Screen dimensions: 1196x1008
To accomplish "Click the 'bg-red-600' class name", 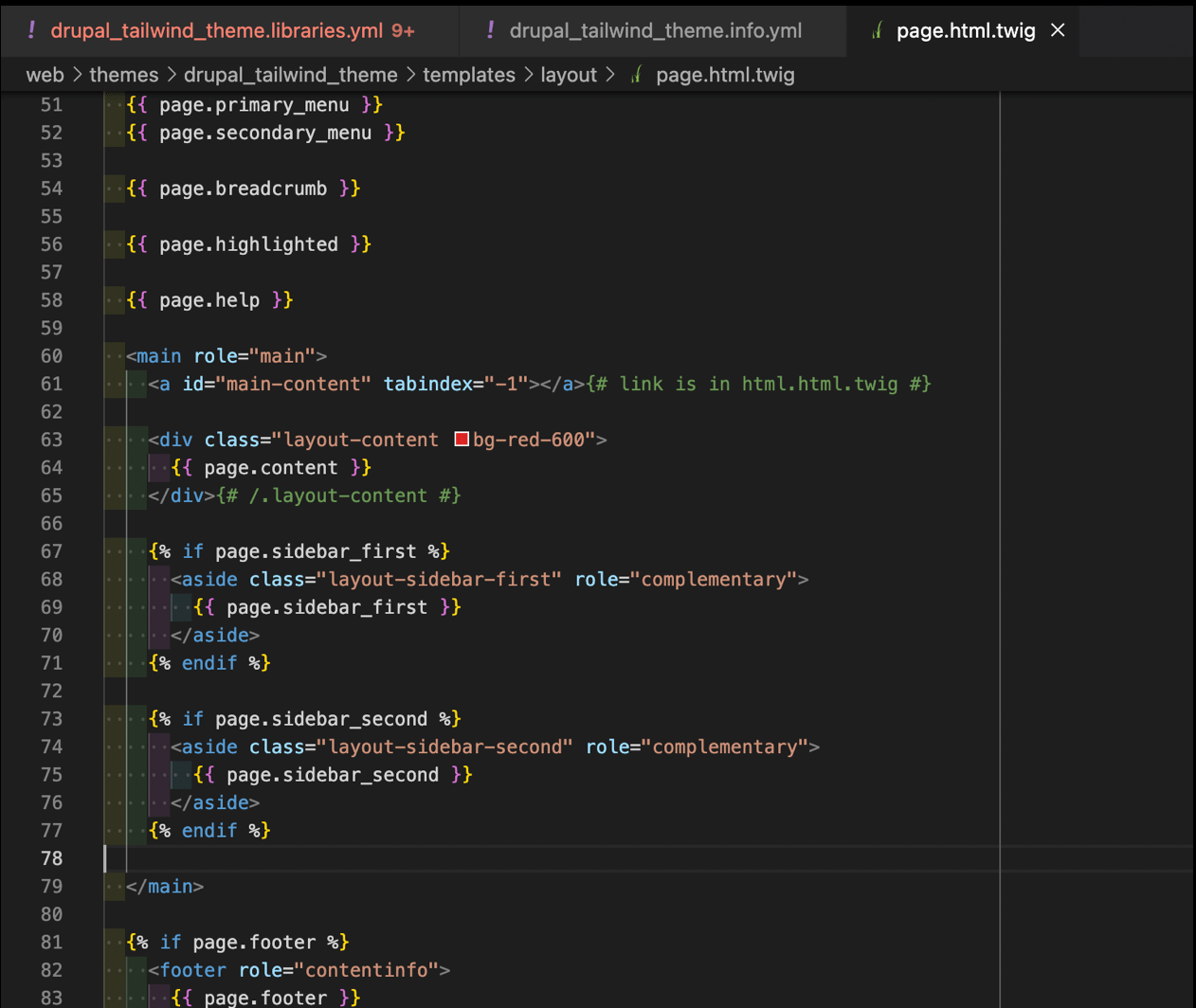I will (x=529, y=440).
